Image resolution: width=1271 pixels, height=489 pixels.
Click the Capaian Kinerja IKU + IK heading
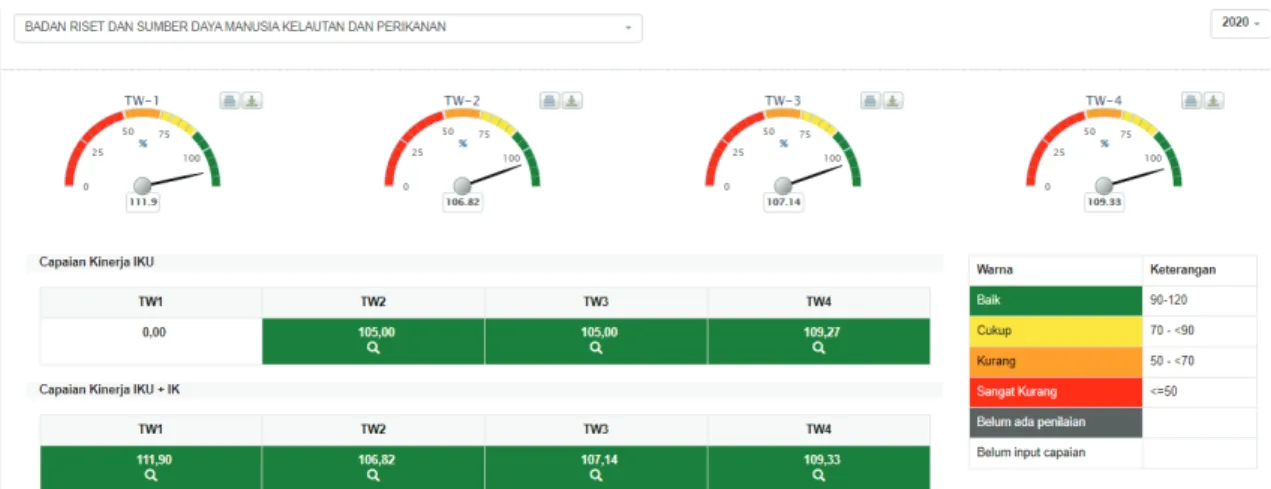pos(110,389)
